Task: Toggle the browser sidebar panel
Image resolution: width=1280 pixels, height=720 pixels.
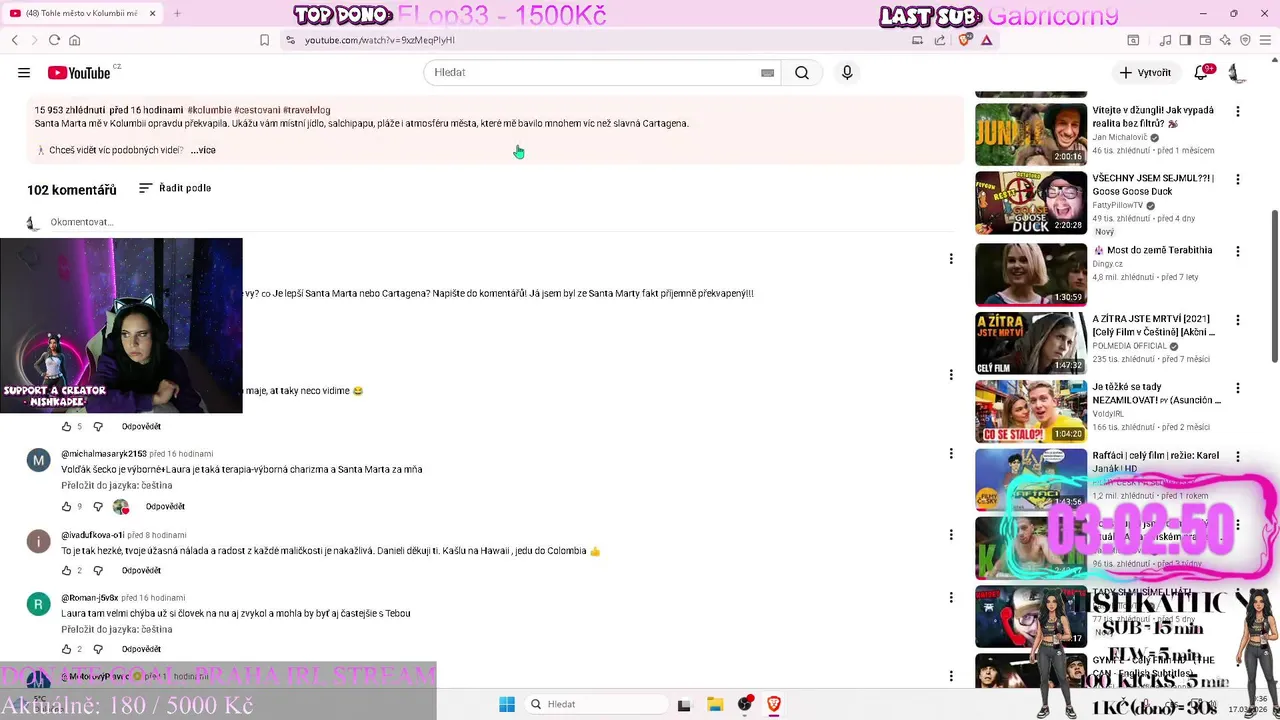Action: [1185, 40]
